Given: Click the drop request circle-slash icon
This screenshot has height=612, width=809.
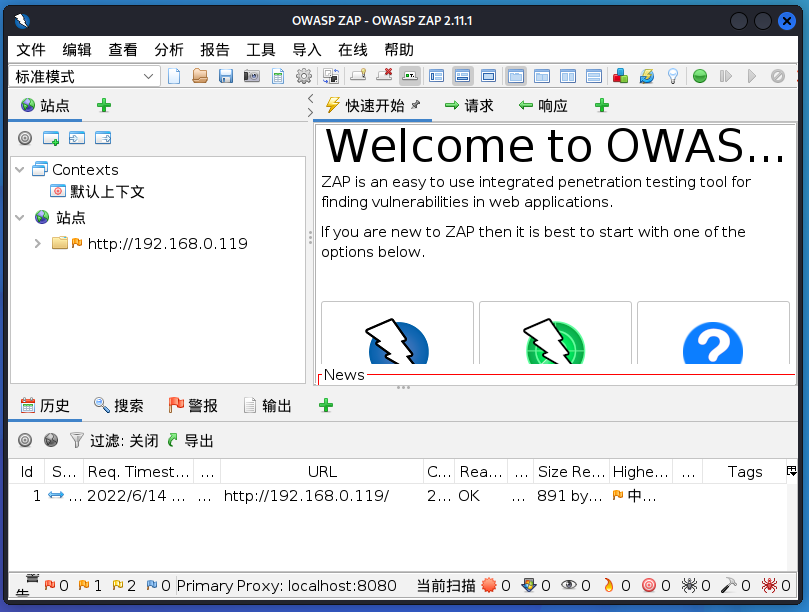Looking at the screenshot, I should pos(778,76).
